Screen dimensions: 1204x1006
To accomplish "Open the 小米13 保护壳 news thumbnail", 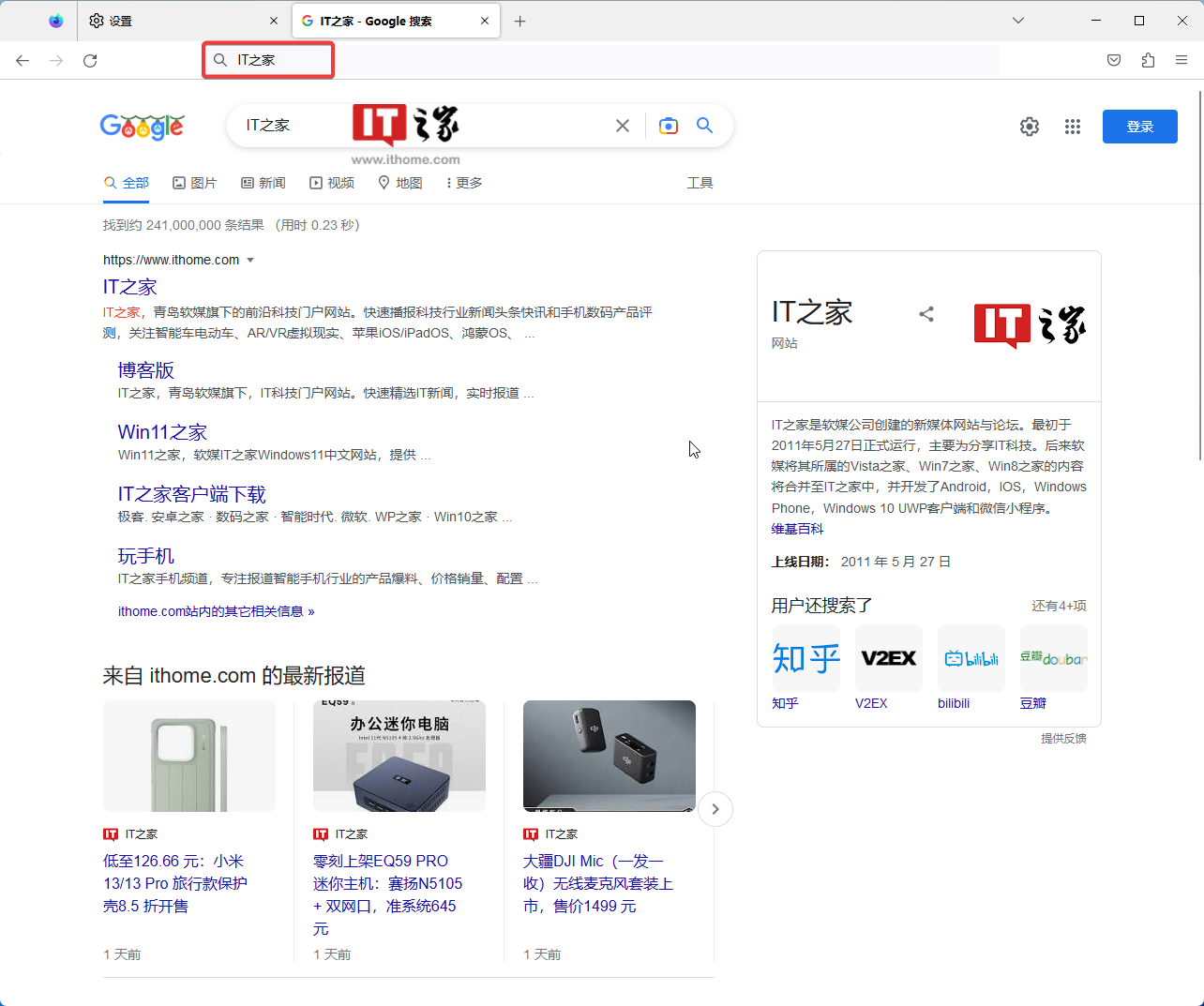I will click(189, 756).
